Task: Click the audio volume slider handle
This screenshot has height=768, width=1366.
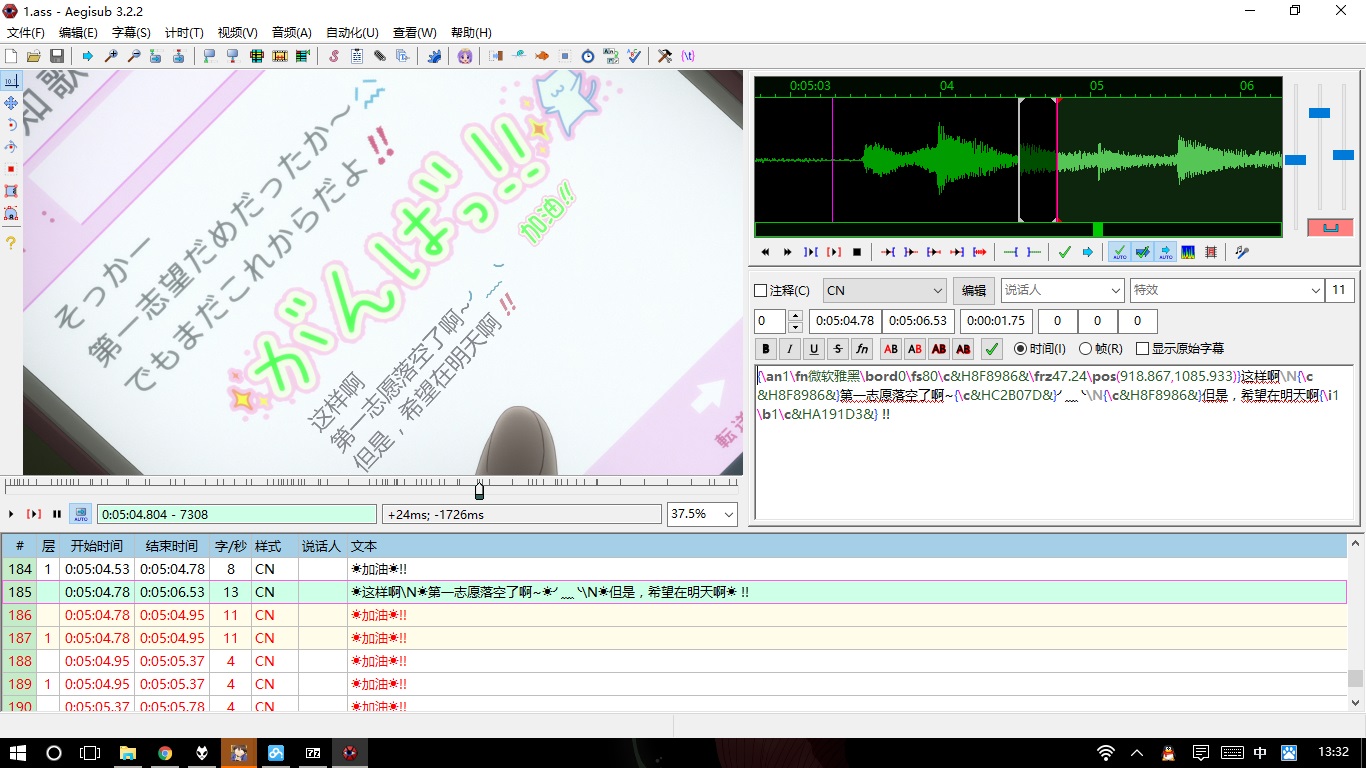Action: (x=1343, y=155)
